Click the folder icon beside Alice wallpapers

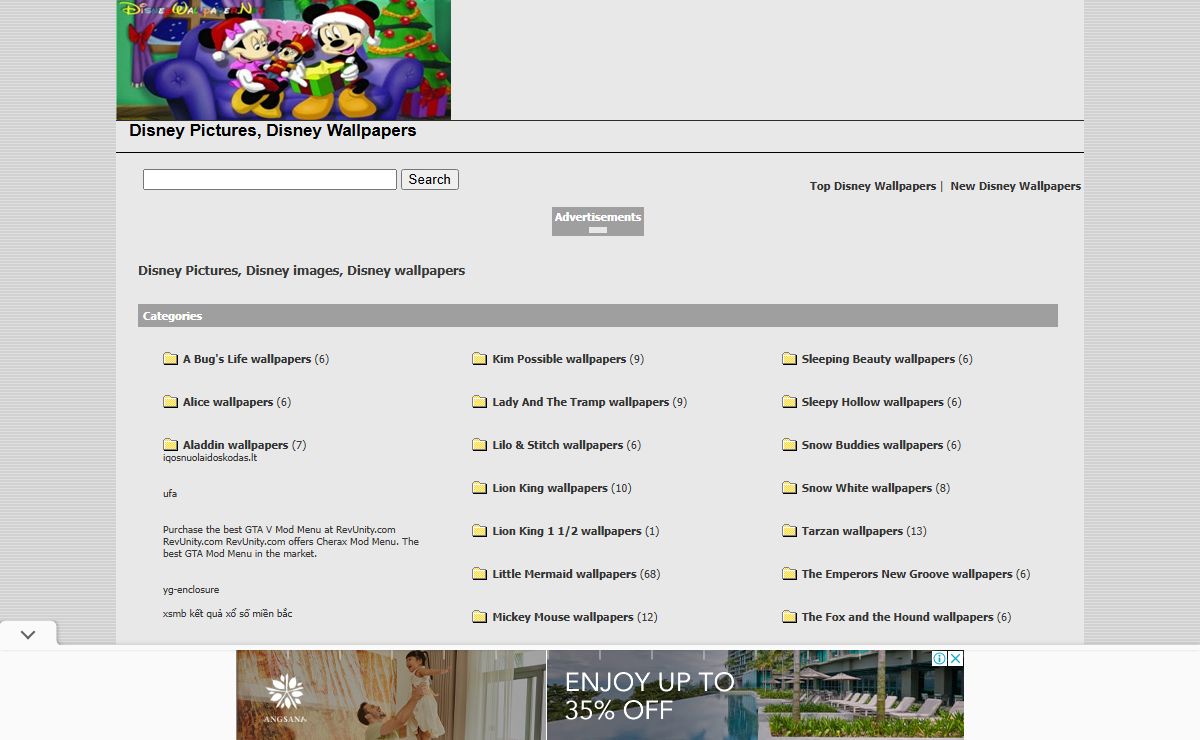170,402
